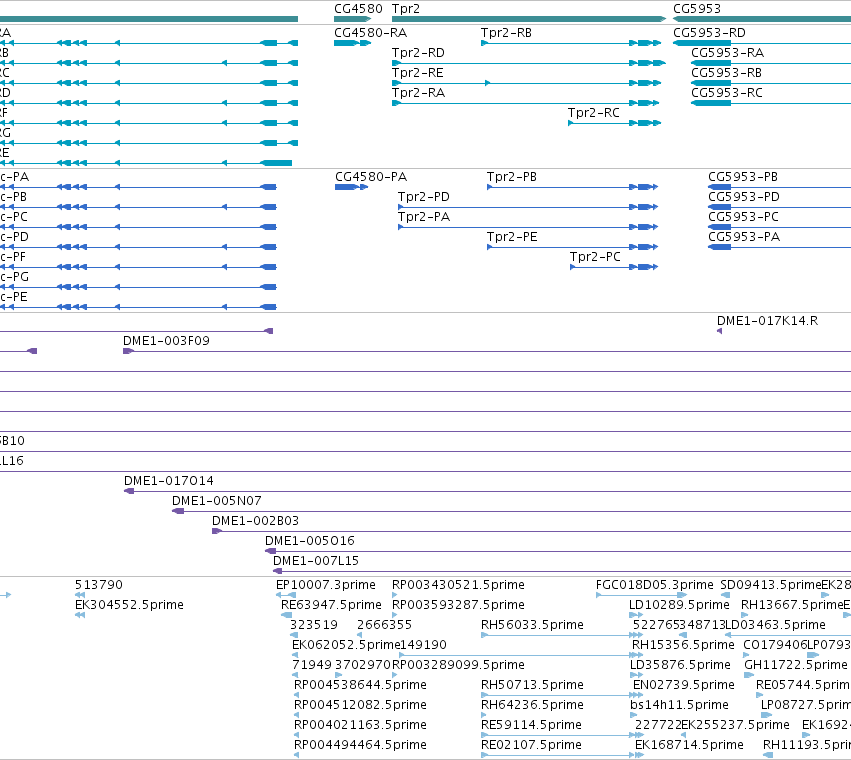The width and height of the screenshot is (851, 760).
Task: Click the RP004021163.5prime EST label
Action: click(360, 725)
